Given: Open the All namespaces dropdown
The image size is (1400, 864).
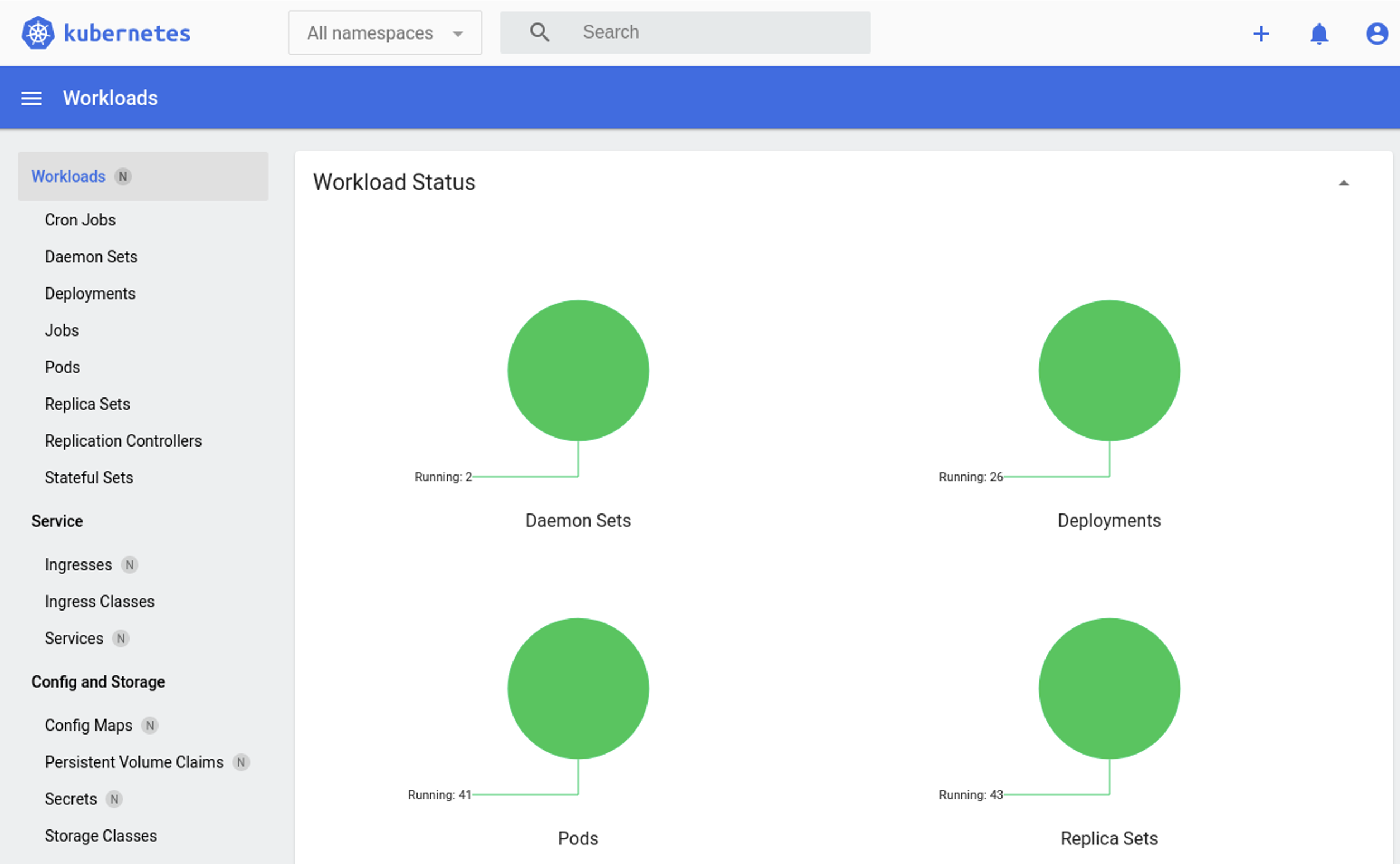Looking at the screenshot, I should point(385,32).
